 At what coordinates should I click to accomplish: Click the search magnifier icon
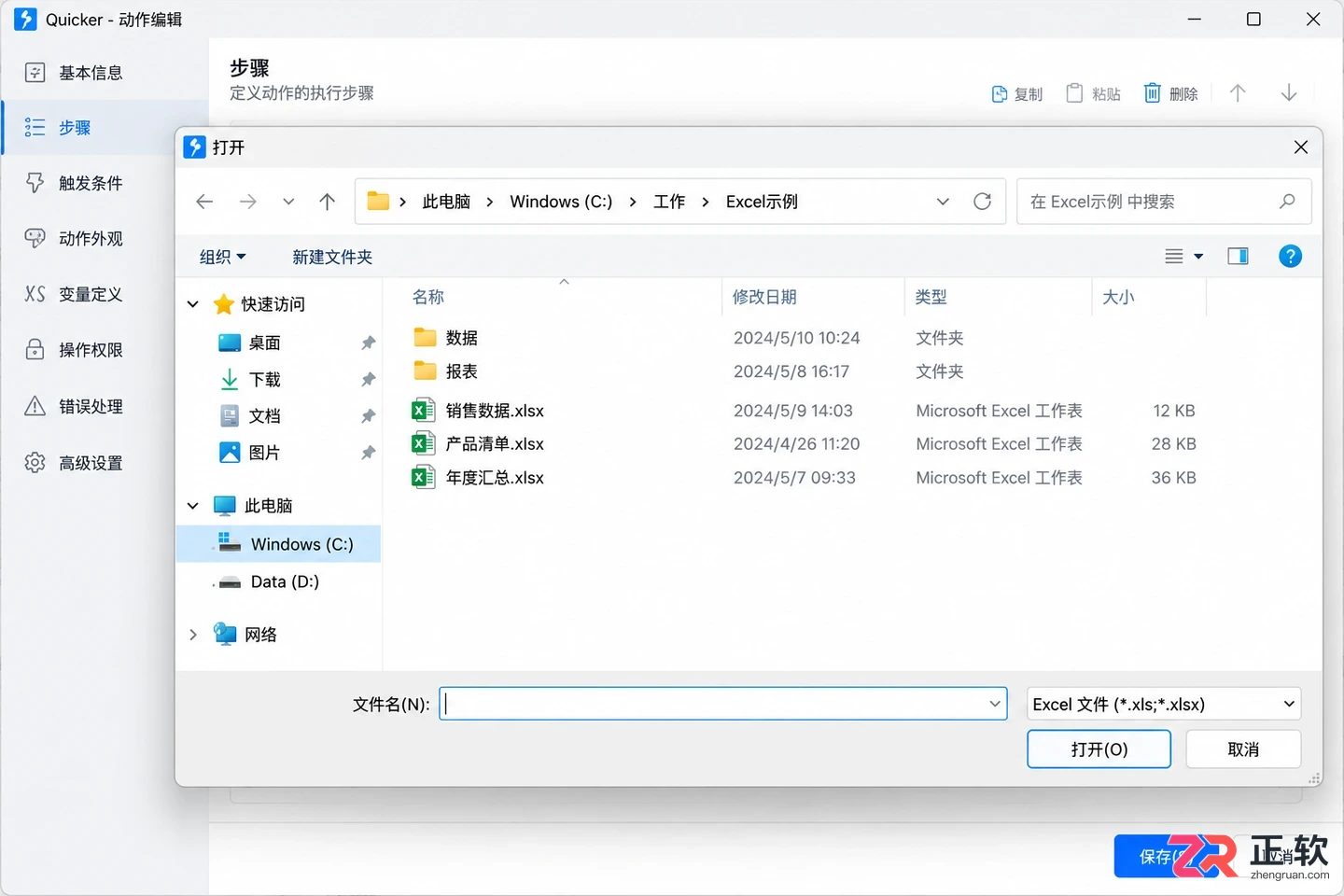pos(1287,201)
